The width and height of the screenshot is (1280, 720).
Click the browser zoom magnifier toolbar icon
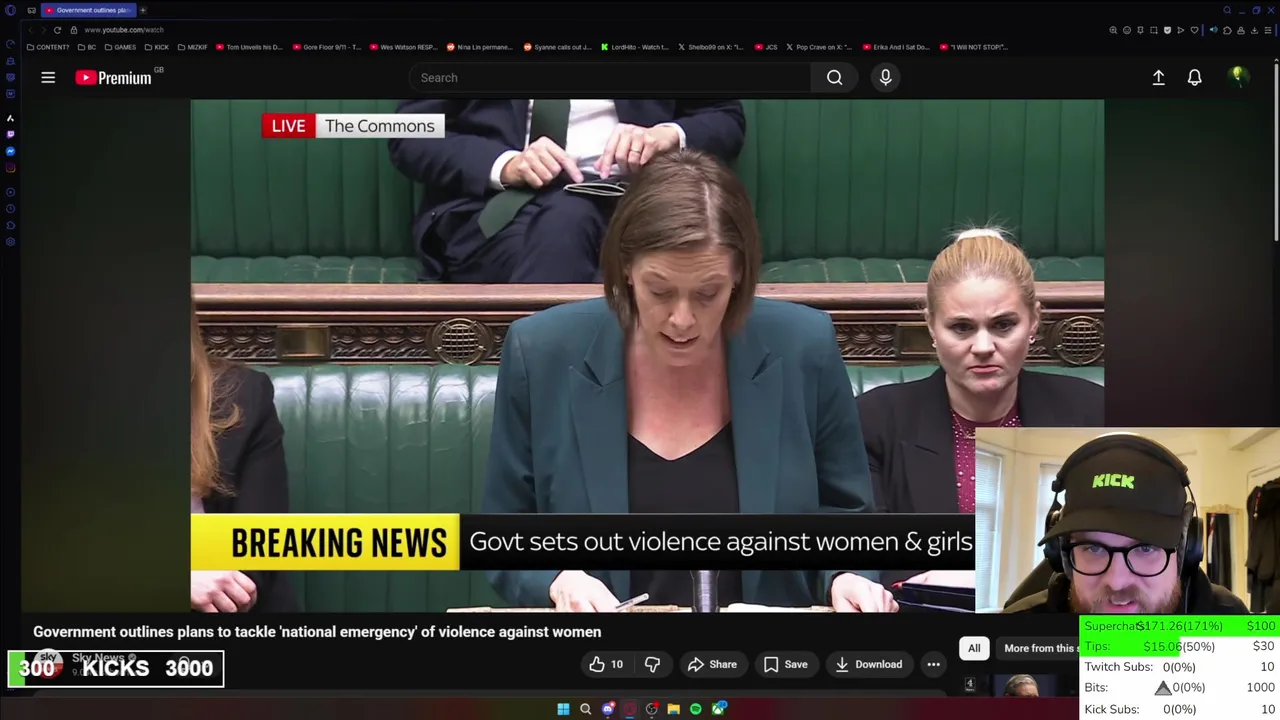[x=1113, y=30]
